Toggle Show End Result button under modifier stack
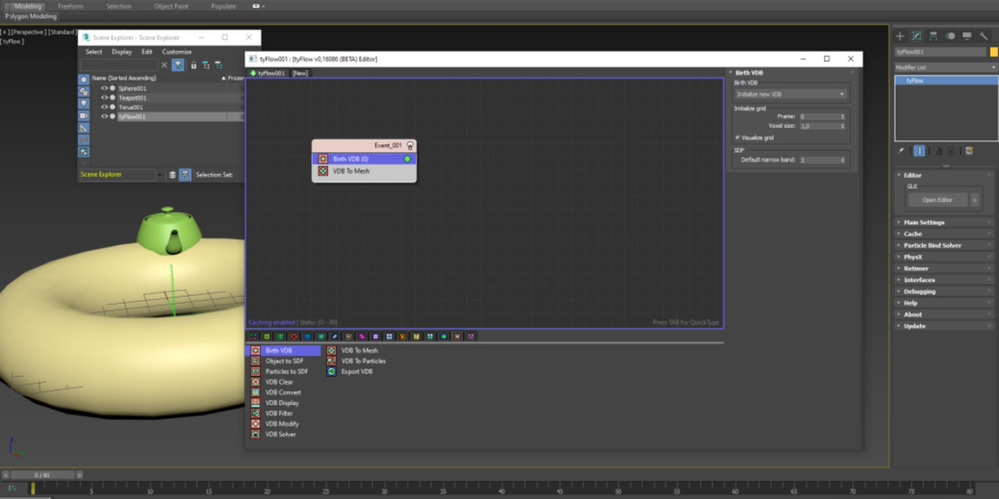 pyautogui.click(x=919, y=151)
